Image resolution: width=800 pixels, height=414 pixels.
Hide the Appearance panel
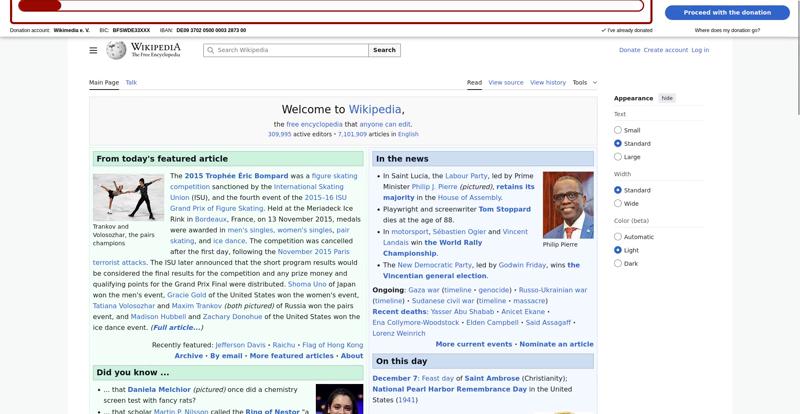667,98
